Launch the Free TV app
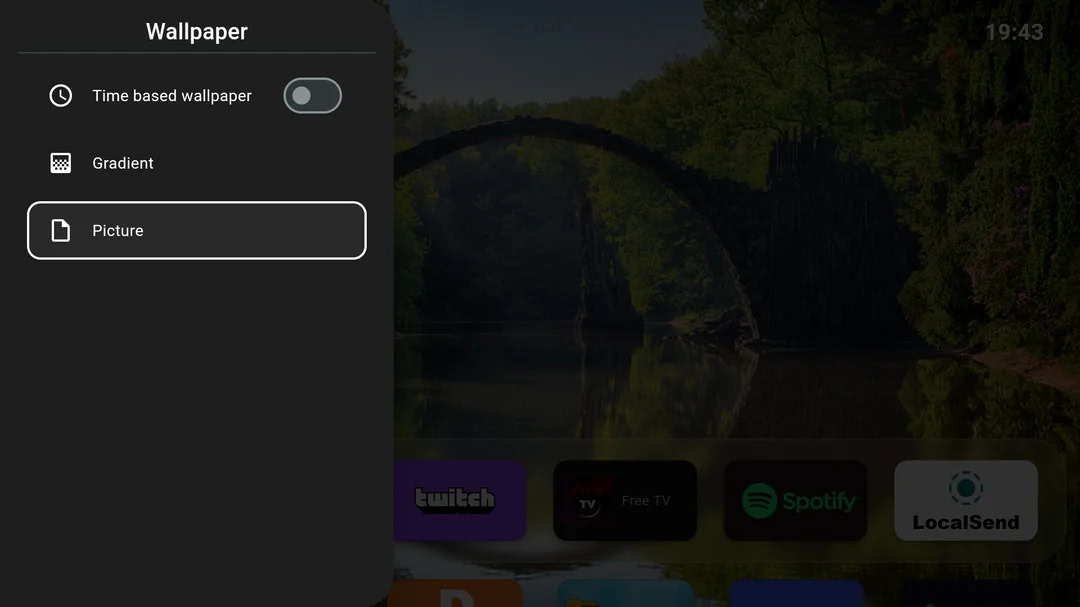Image resolution: width=1080 pixels, height=607 pixels. [x=625, y=500]
